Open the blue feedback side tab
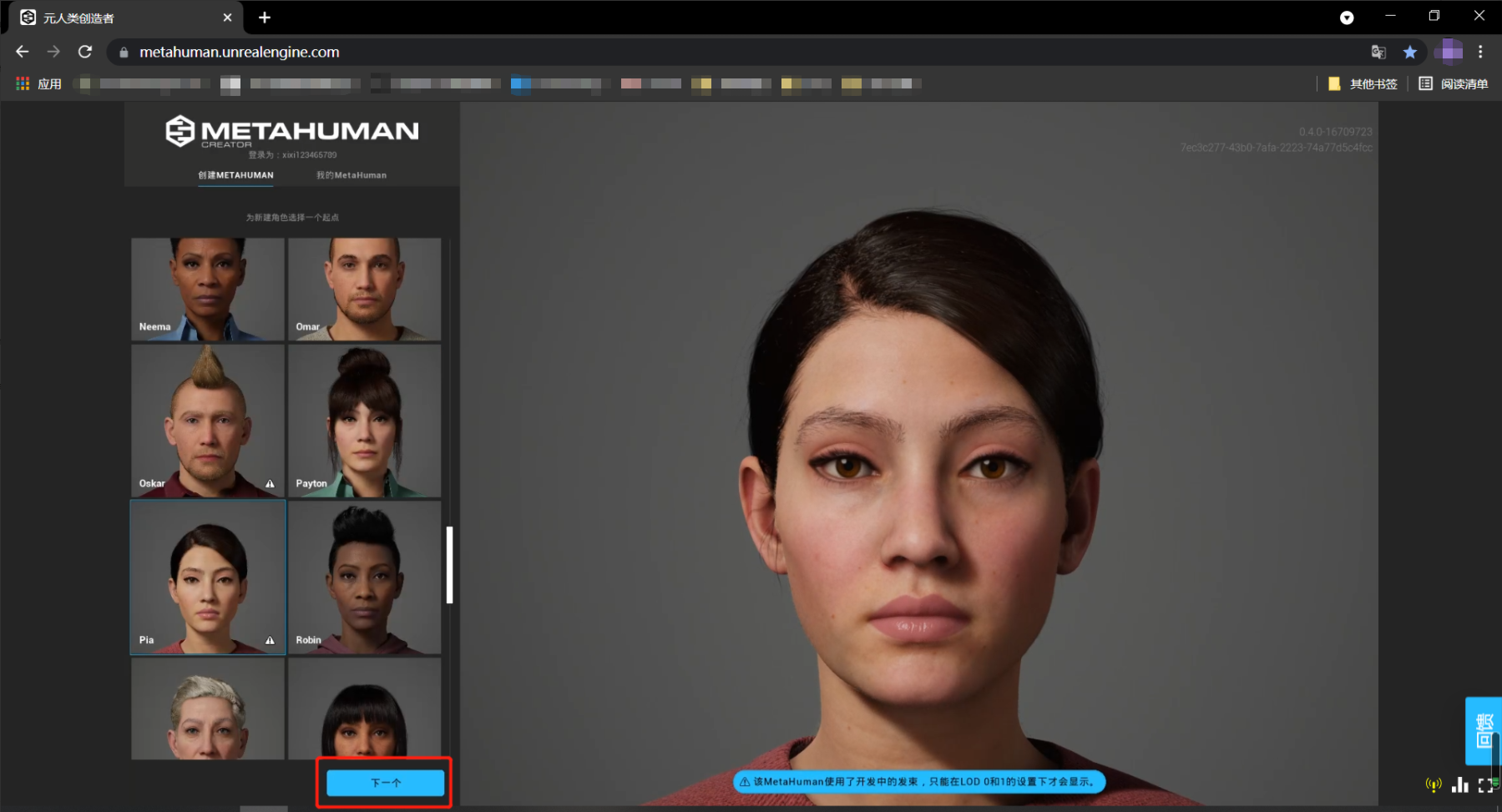This screenshot has height=812, width=1502. (1484, 731)
